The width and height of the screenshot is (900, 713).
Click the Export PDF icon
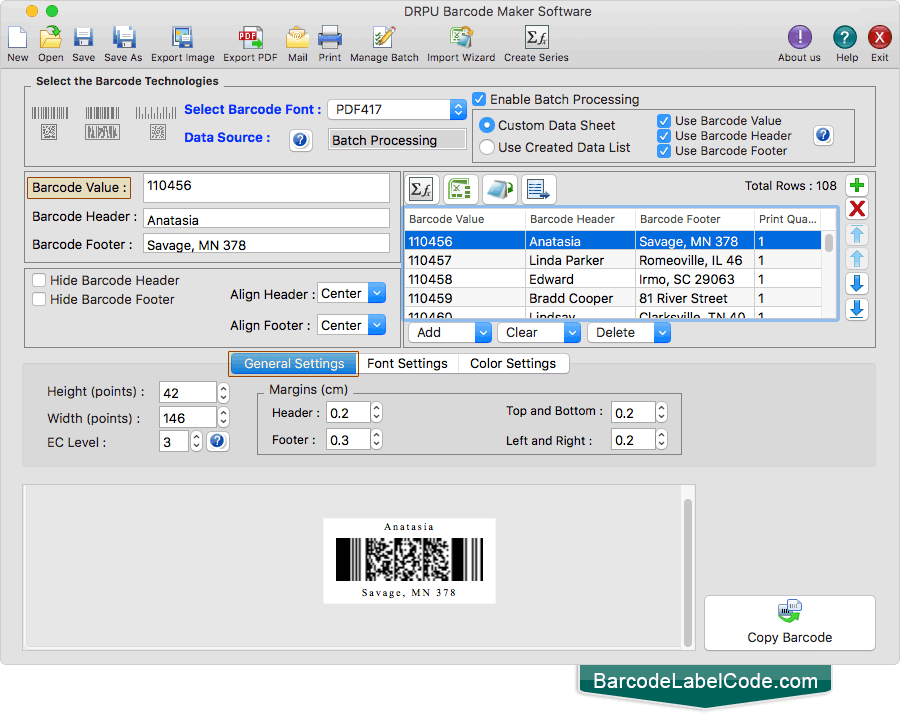[250, 38]
